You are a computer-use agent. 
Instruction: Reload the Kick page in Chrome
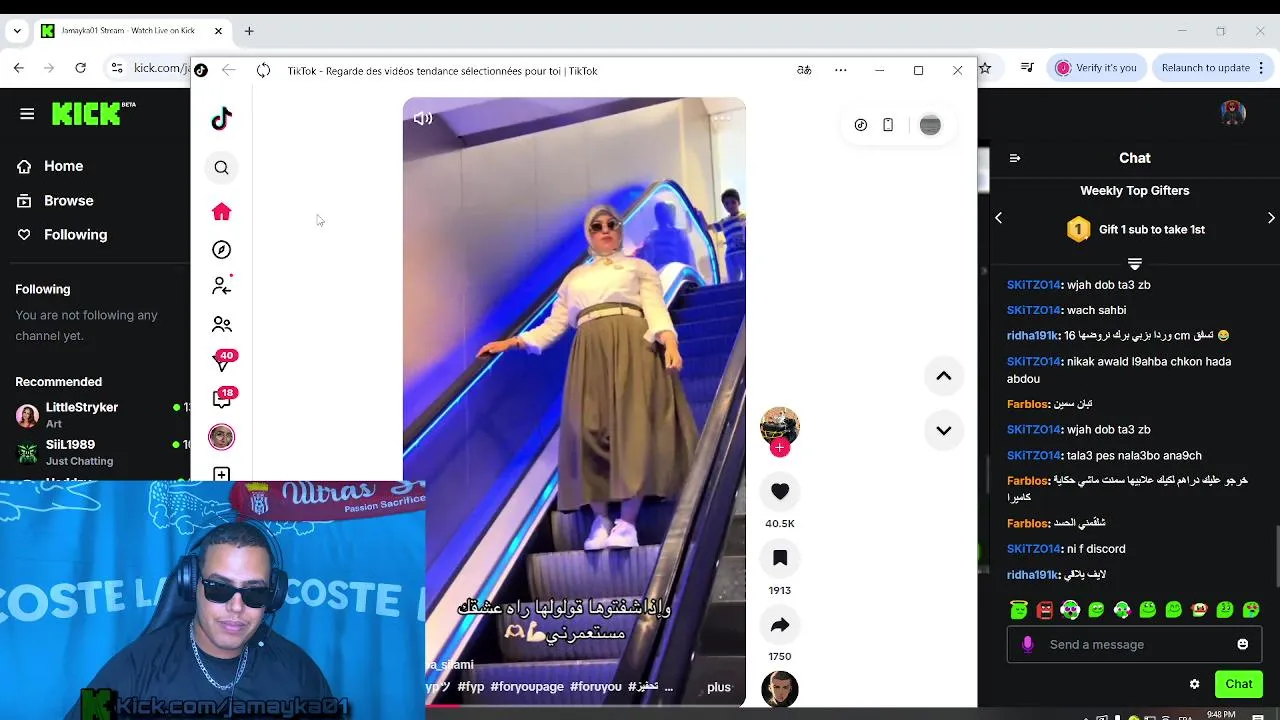click(x=81, y=68)
